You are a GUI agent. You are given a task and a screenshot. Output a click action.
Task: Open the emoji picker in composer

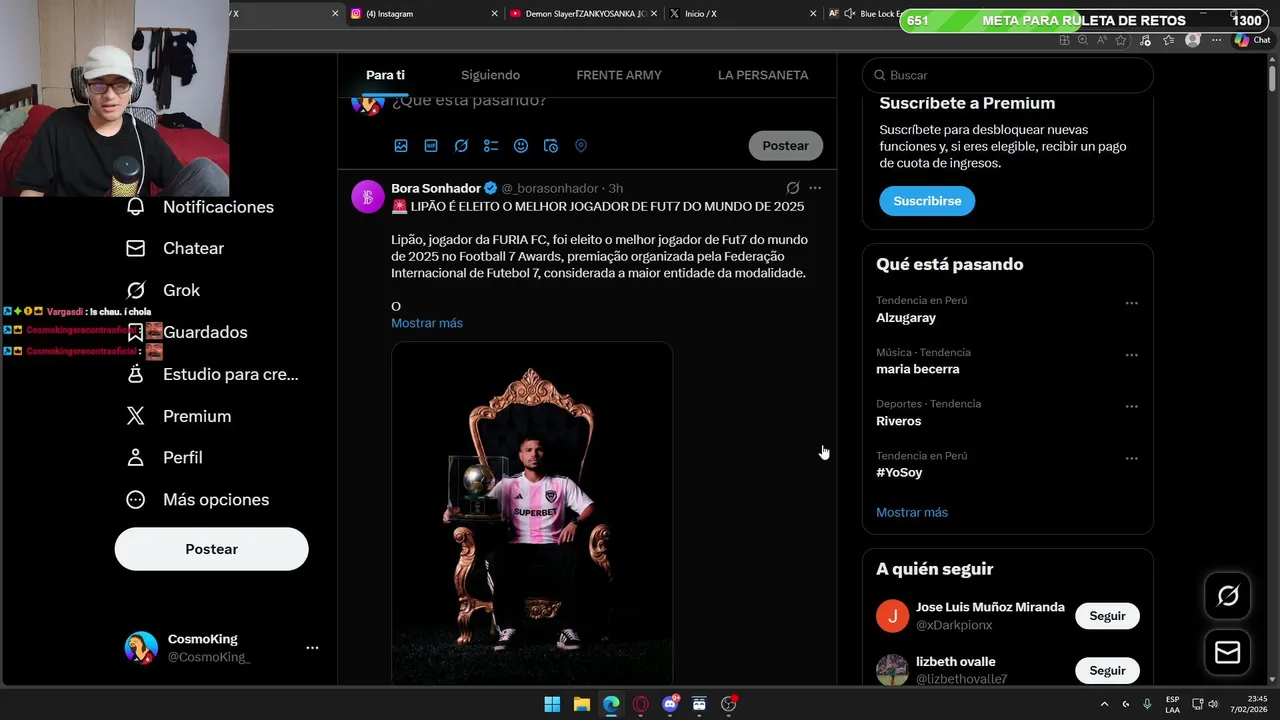coord(521,146)
